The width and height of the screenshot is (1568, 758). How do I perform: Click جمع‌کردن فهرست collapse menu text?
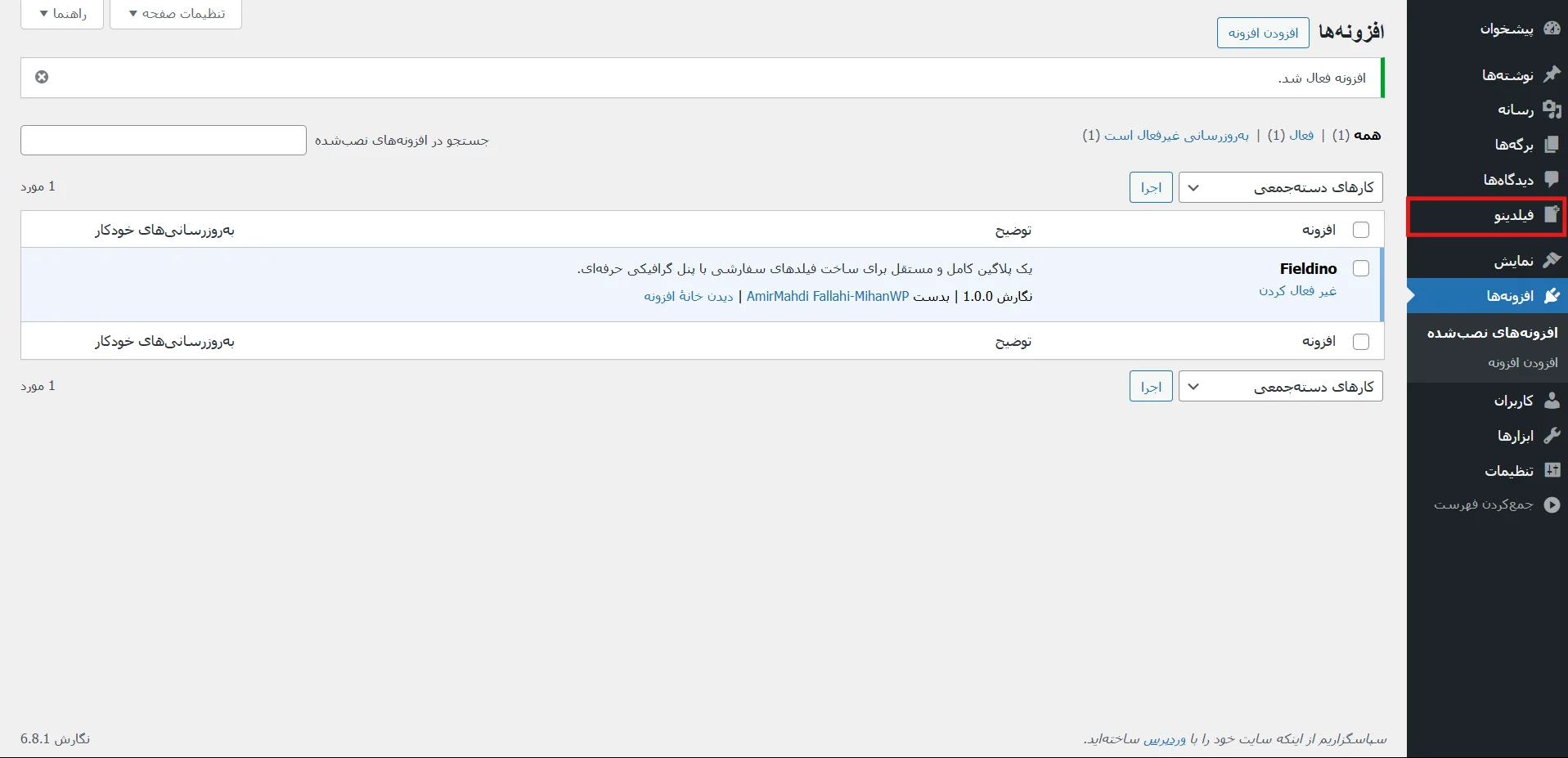coord(1483,505)
